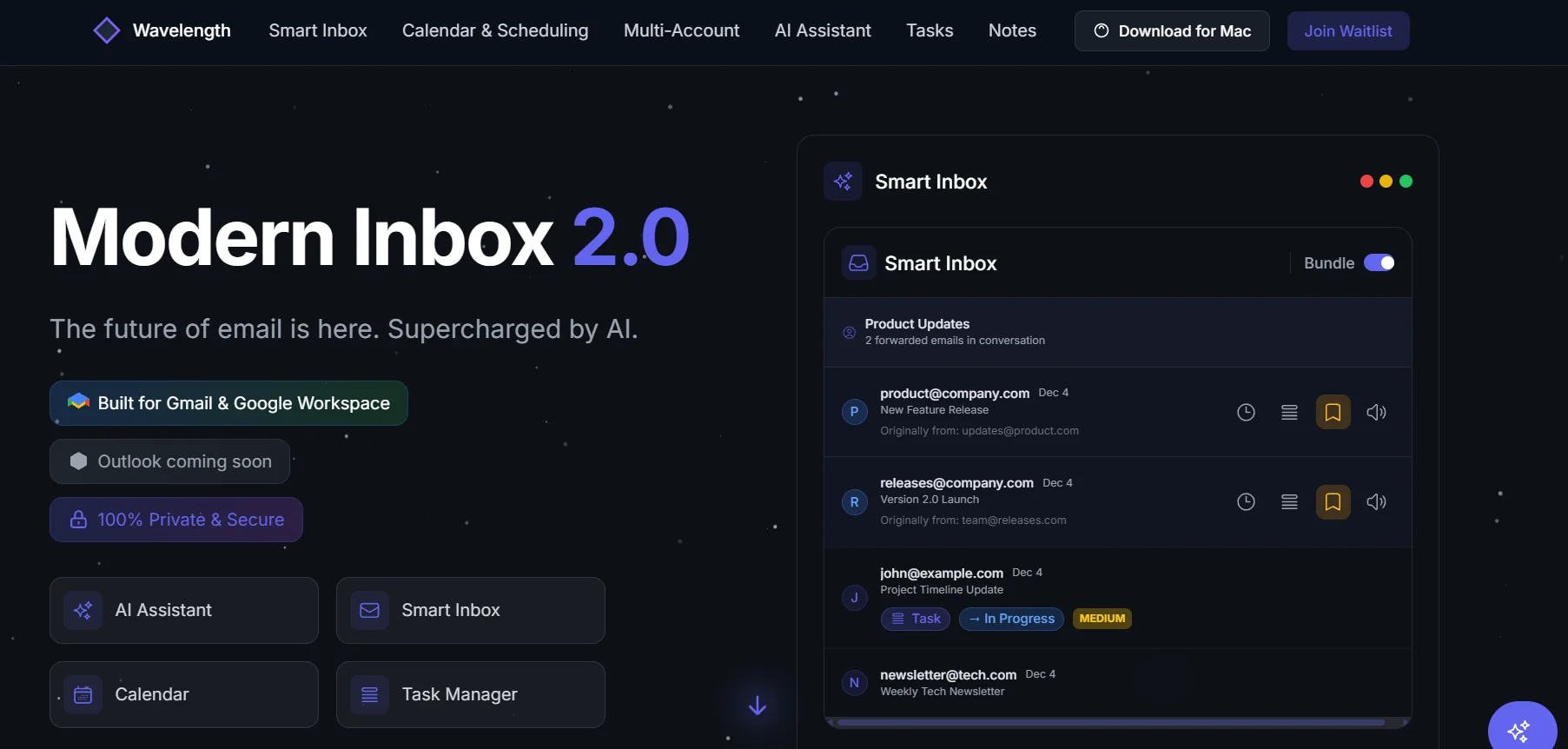Screen dimensions: 1568x749
Task: Click the speaker icon on releases@company.com email
Action: pyautogui.click(x=1376, y=502)
